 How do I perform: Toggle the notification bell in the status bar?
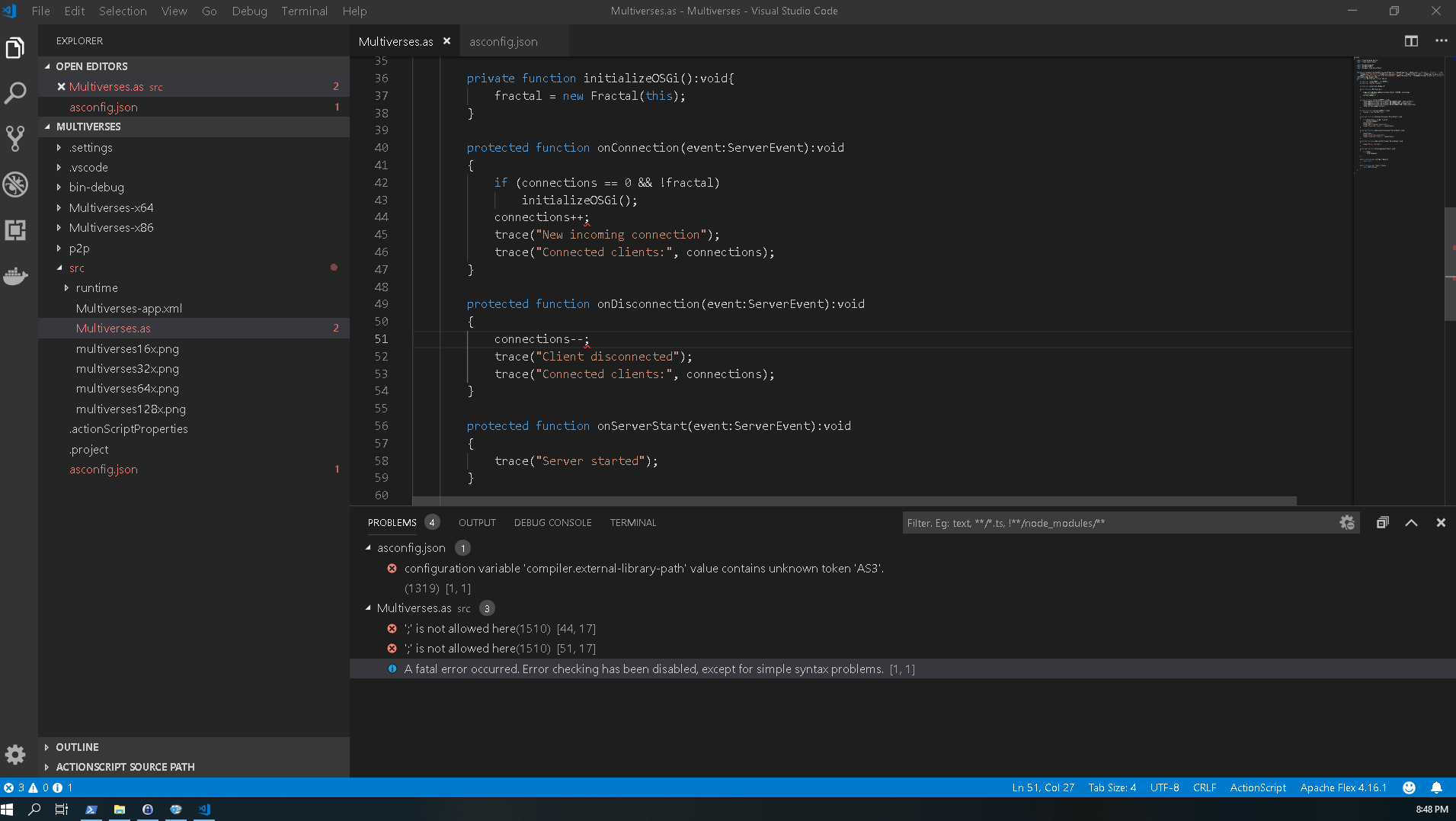tap(1437, 787)
